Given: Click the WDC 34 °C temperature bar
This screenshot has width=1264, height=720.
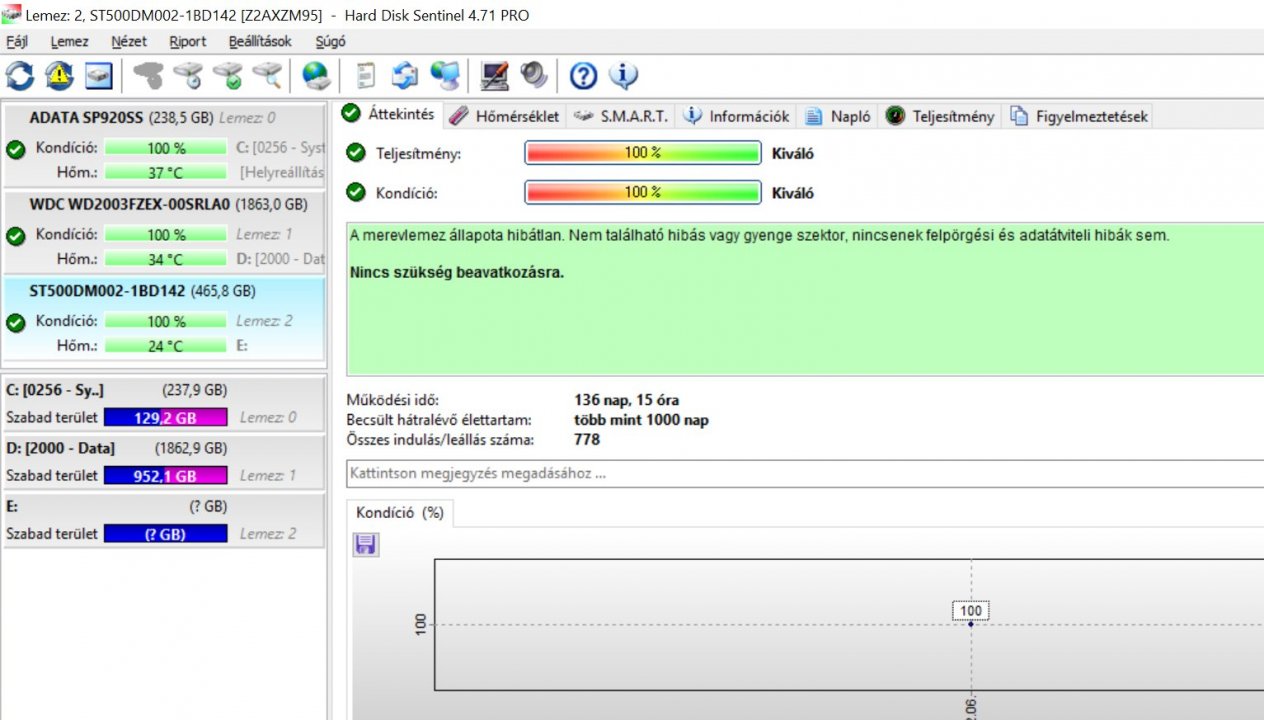Looking at the screenshot, I should [166, 259].
